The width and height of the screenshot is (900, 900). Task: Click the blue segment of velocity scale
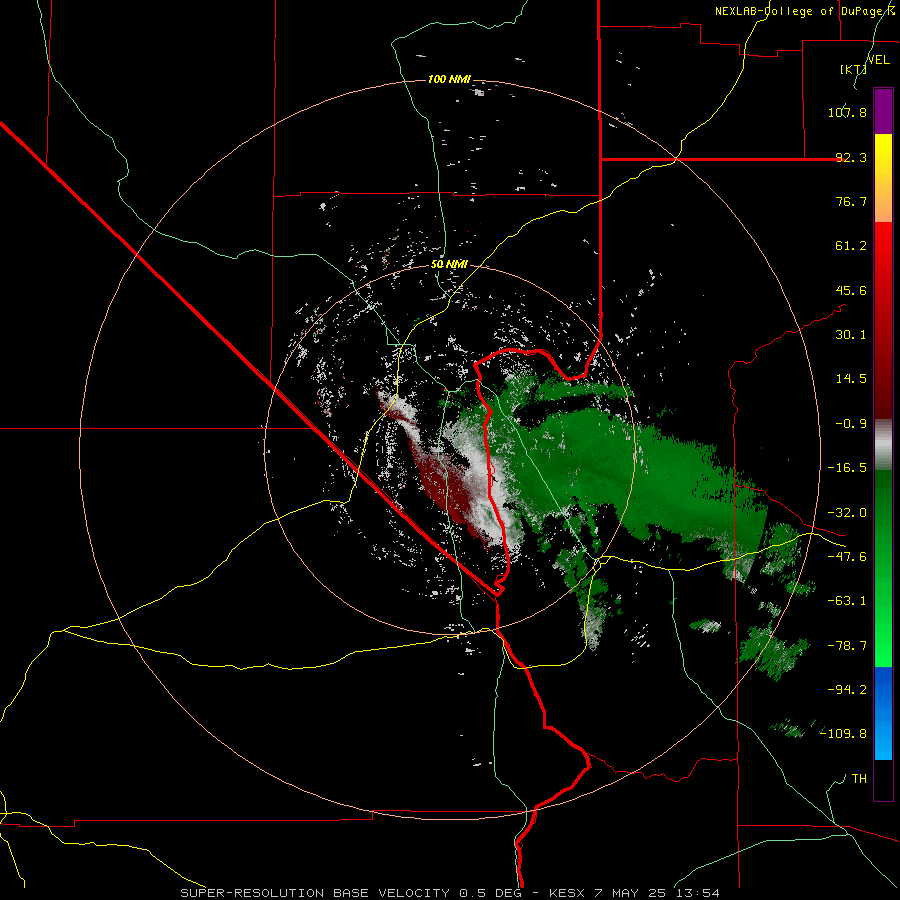pos(883,713)
